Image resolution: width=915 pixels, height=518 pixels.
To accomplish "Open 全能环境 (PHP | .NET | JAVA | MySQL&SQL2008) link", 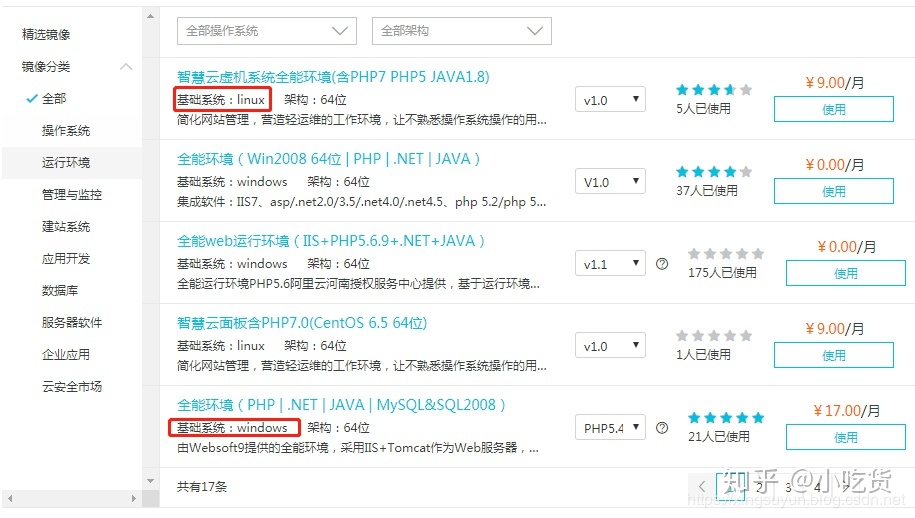I will [x=341, y=405].
